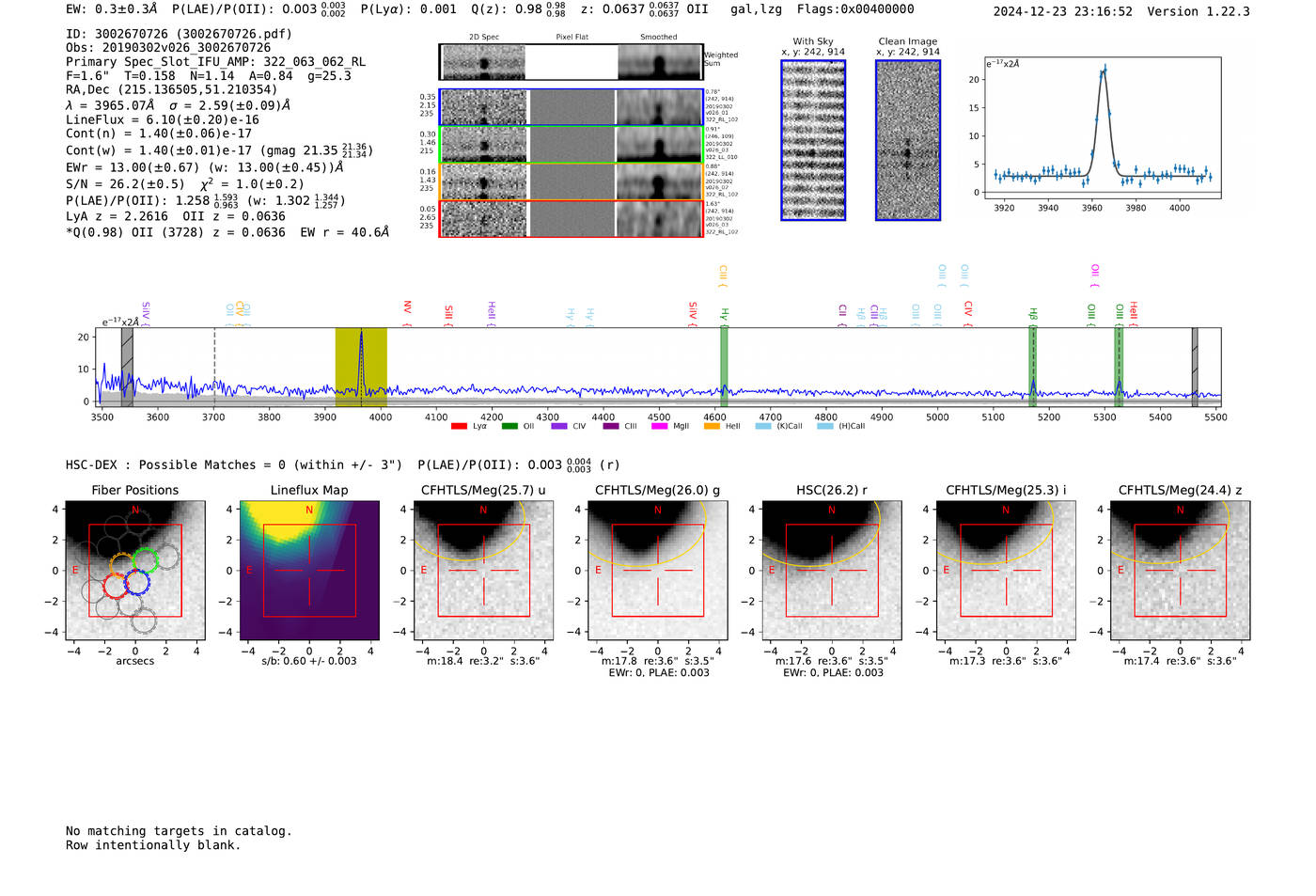Open the Gaussian emission line fit plot
The height and width of the screenshot is (896, 1316).
point(1103,128)
